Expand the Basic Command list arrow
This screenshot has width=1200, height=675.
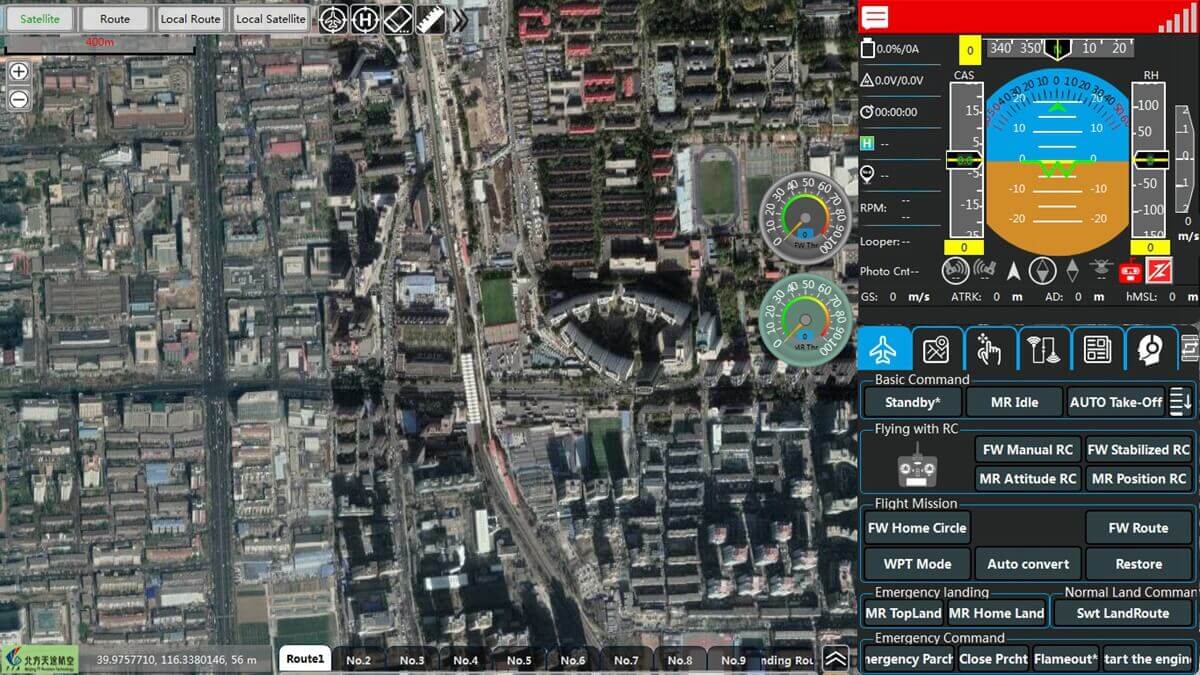1181,402
